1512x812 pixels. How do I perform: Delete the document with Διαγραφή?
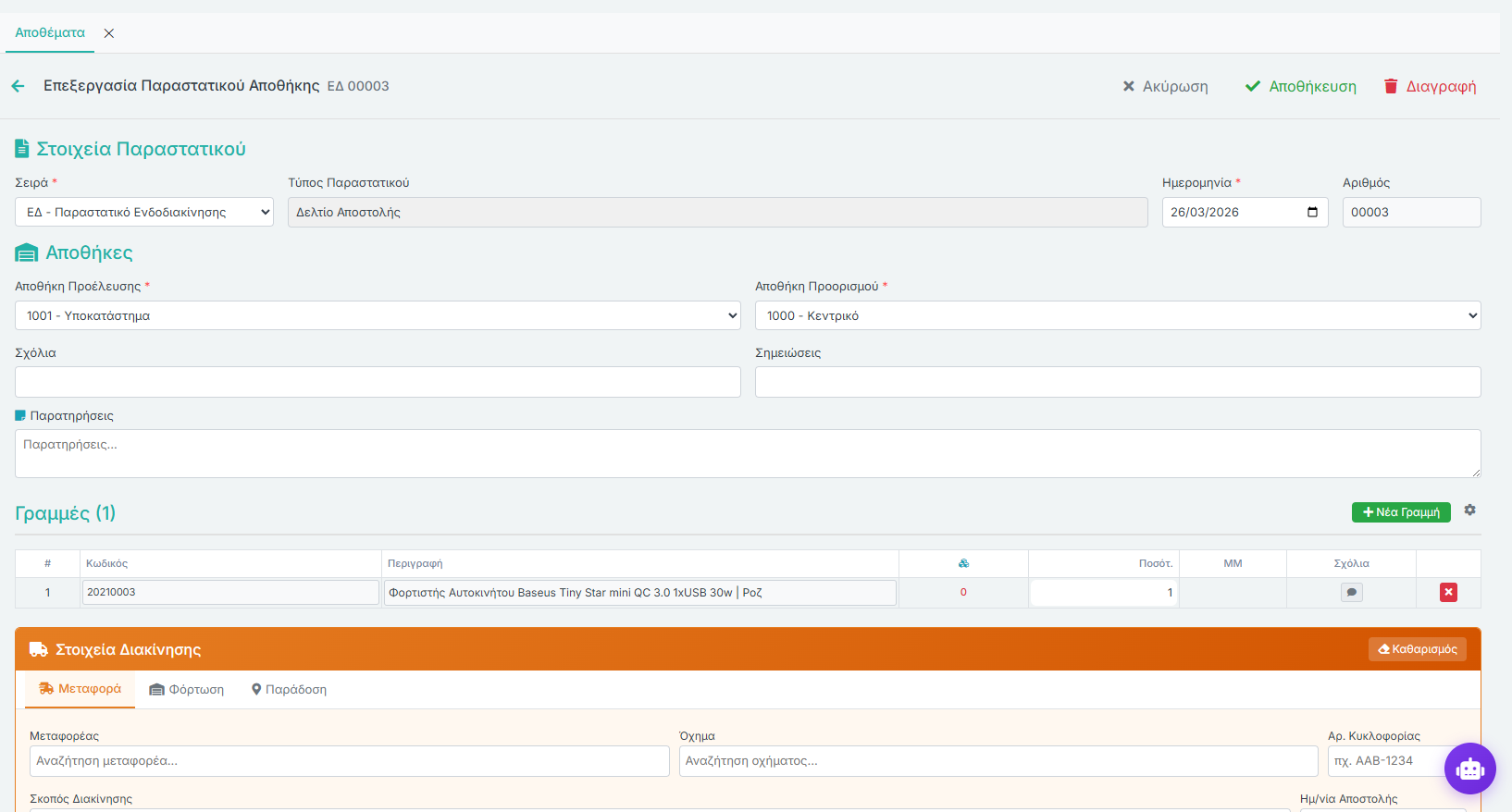click(1430, 86)
